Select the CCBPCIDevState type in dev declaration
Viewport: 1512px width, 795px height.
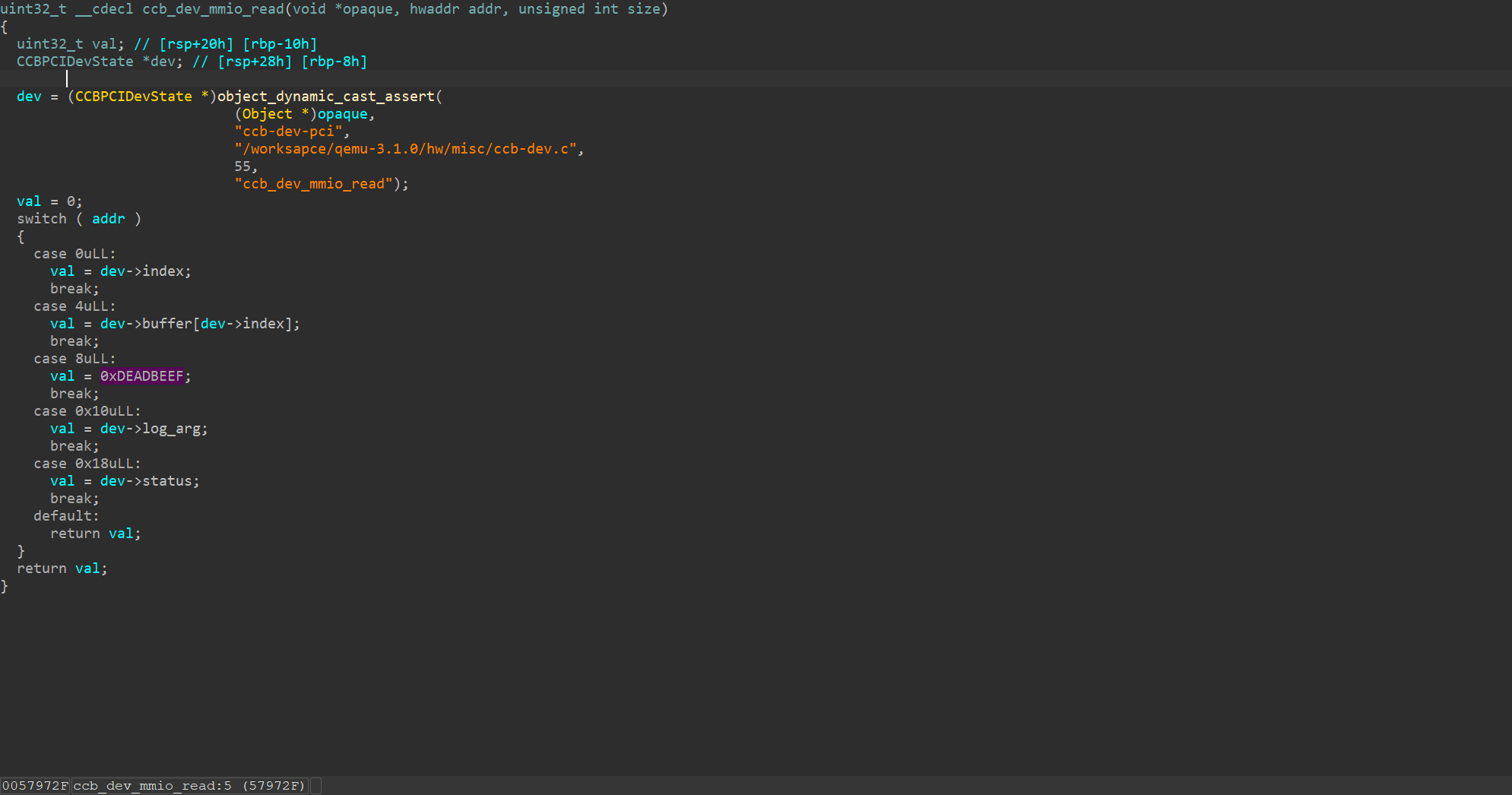[x=74, y=62]
